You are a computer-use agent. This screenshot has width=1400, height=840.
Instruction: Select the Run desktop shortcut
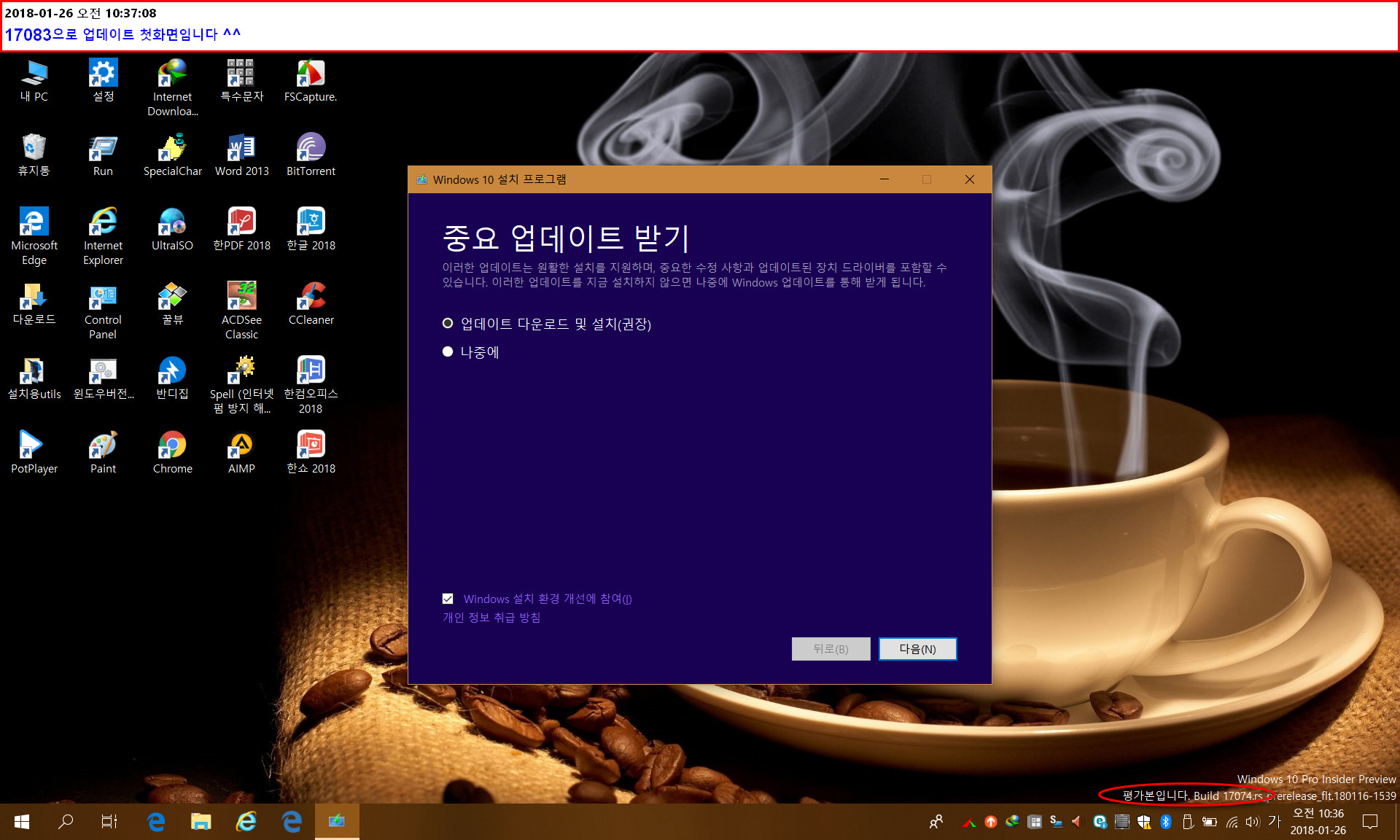(x=103, y=155)
